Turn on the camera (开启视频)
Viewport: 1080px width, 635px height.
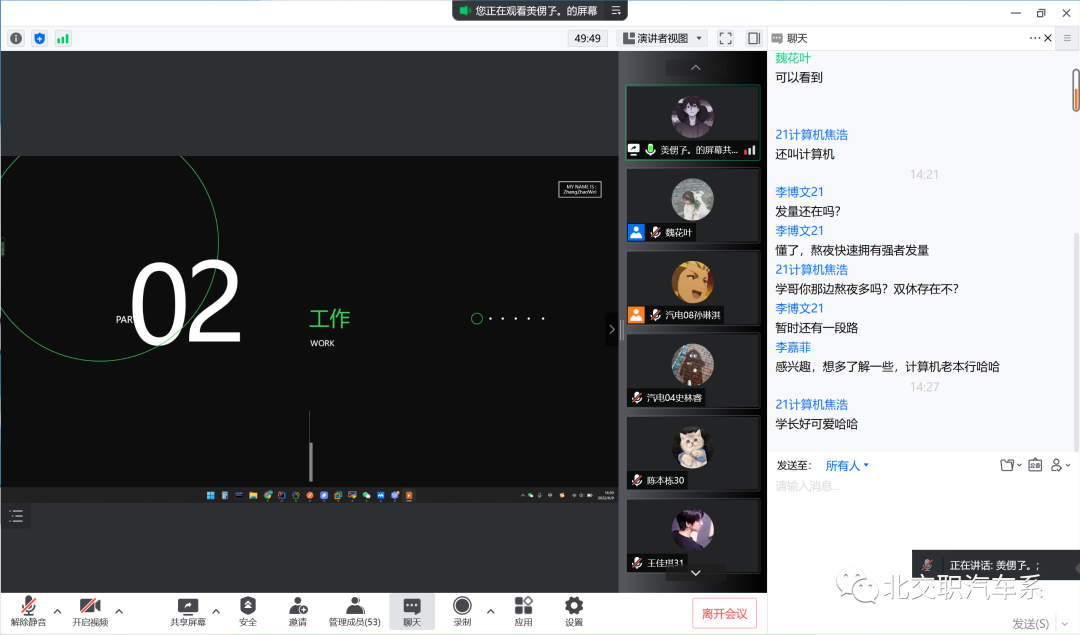90,610
